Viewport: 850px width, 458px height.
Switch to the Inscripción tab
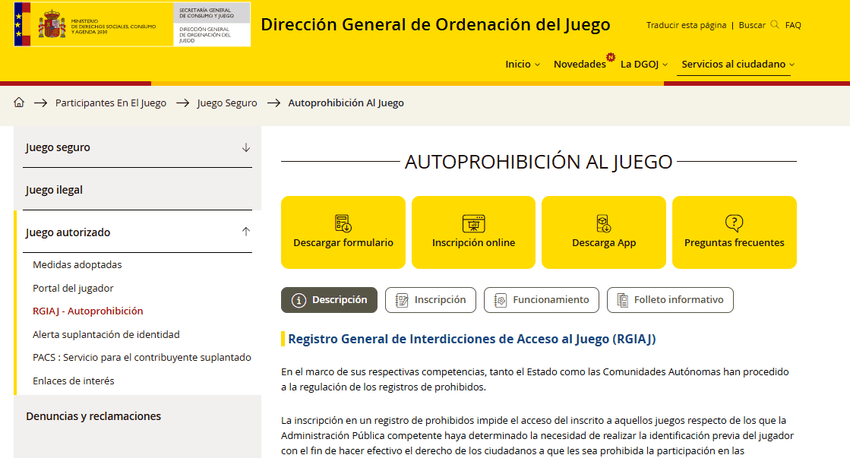click(x=430, y=300)
